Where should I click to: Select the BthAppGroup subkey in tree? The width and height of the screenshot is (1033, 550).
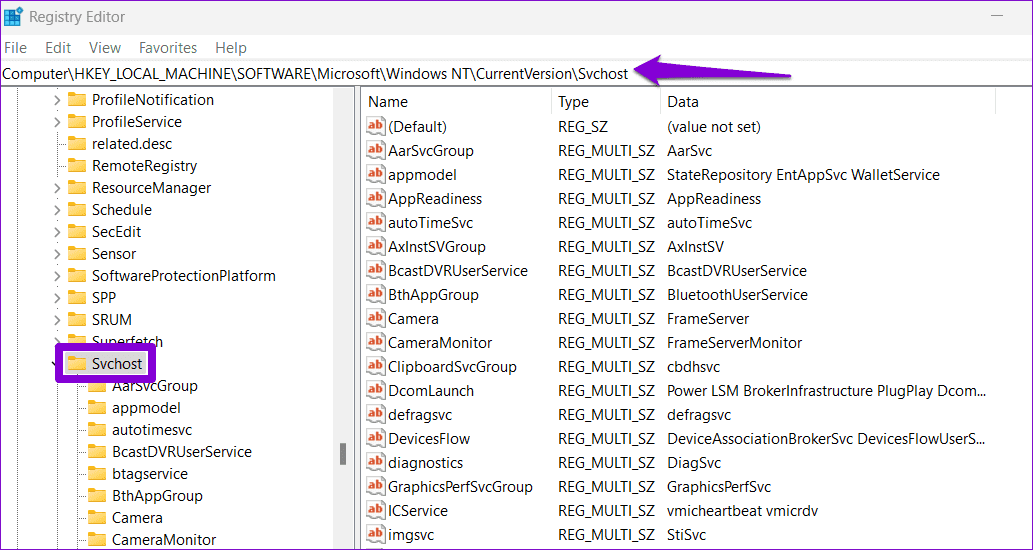tap(157, 495)
